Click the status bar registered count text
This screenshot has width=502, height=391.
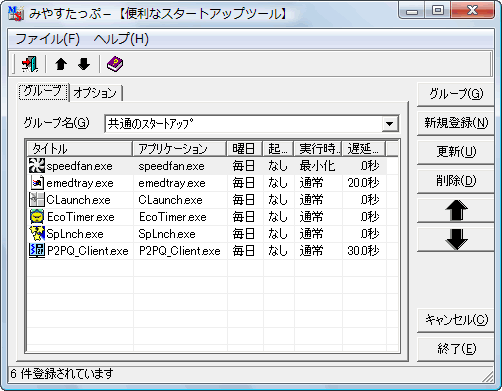[x=62, y=374]
